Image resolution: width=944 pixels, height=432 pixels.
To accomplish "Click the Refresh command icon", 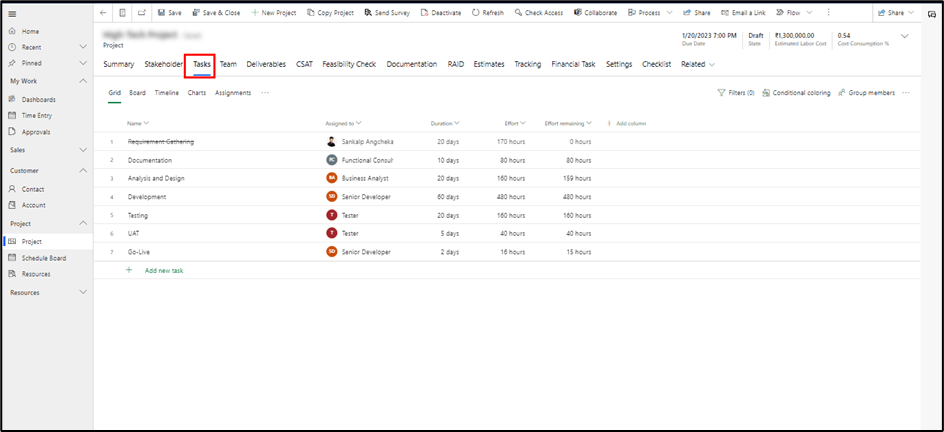I will [477, 13].
